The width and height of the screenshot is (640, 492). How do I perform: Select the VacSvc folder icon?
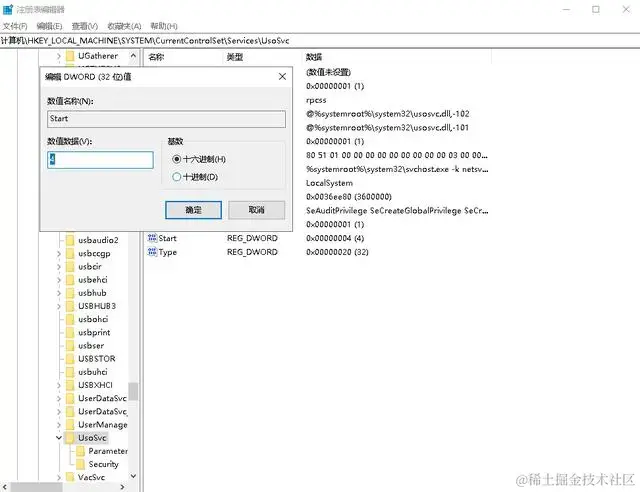pyautogui.click(x=70, y=477)
